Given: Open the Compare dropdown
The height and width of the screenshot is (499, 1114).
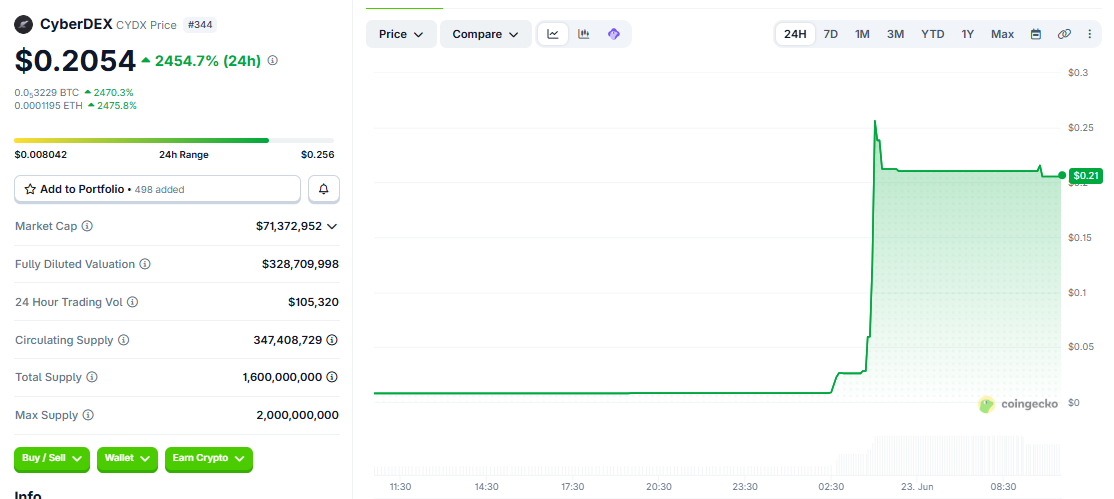Looking at the screenshot, I should [x=486, y=34].
